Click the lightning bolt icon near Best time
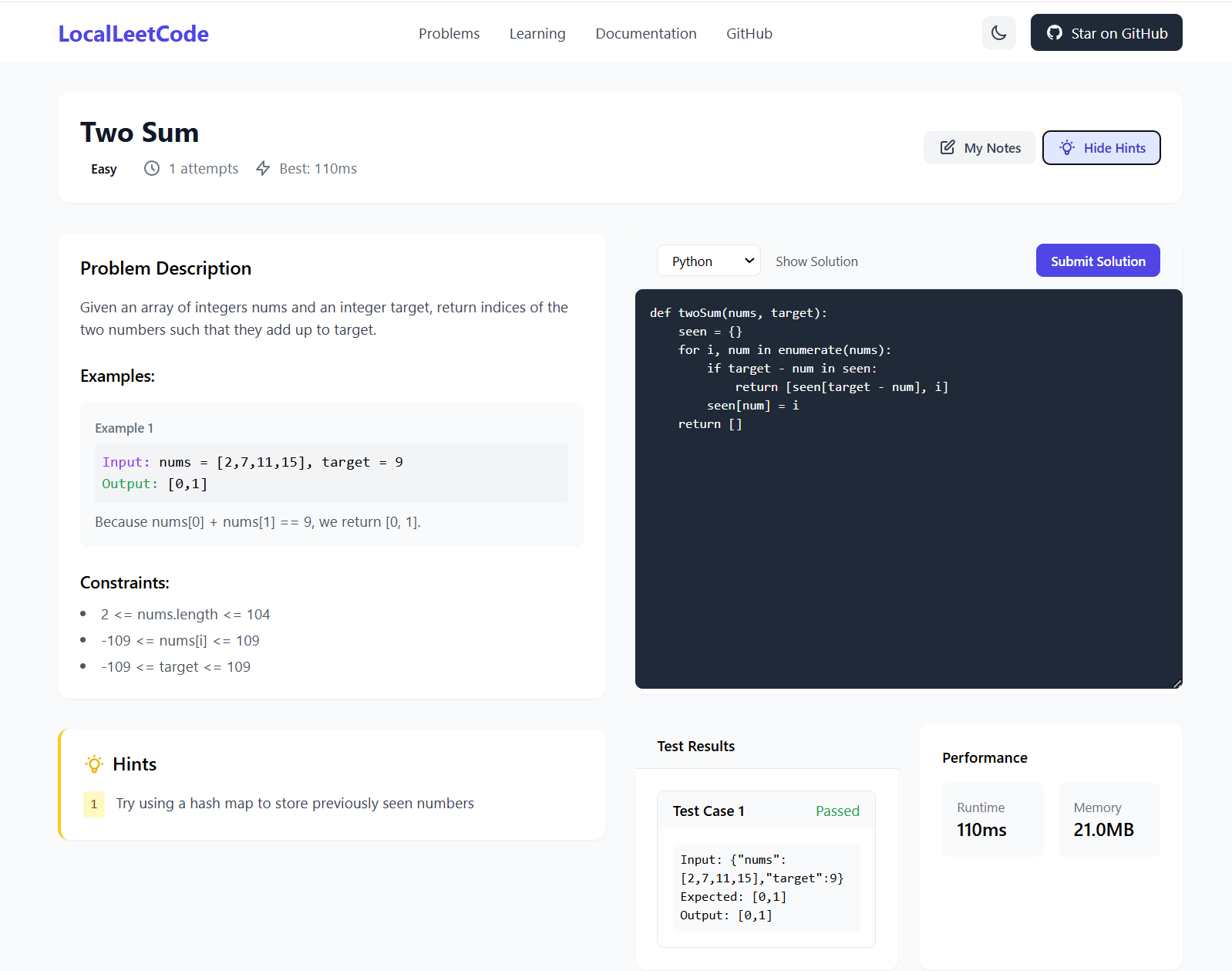Viewport: 1232px width, 971px height. pyautogui.click(x=263, y=168)
